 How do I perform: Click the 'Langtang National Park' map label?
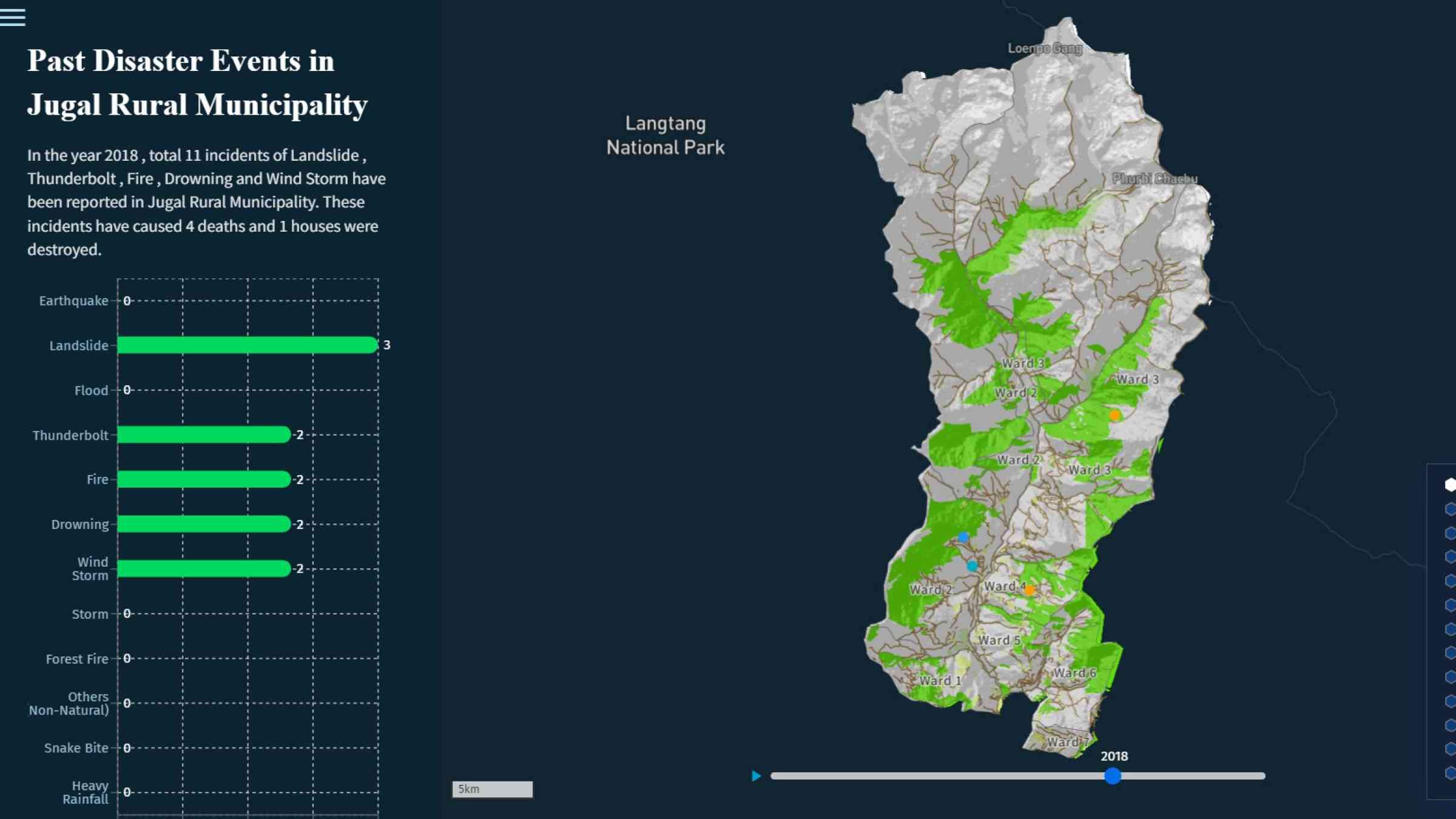point(666,135)
